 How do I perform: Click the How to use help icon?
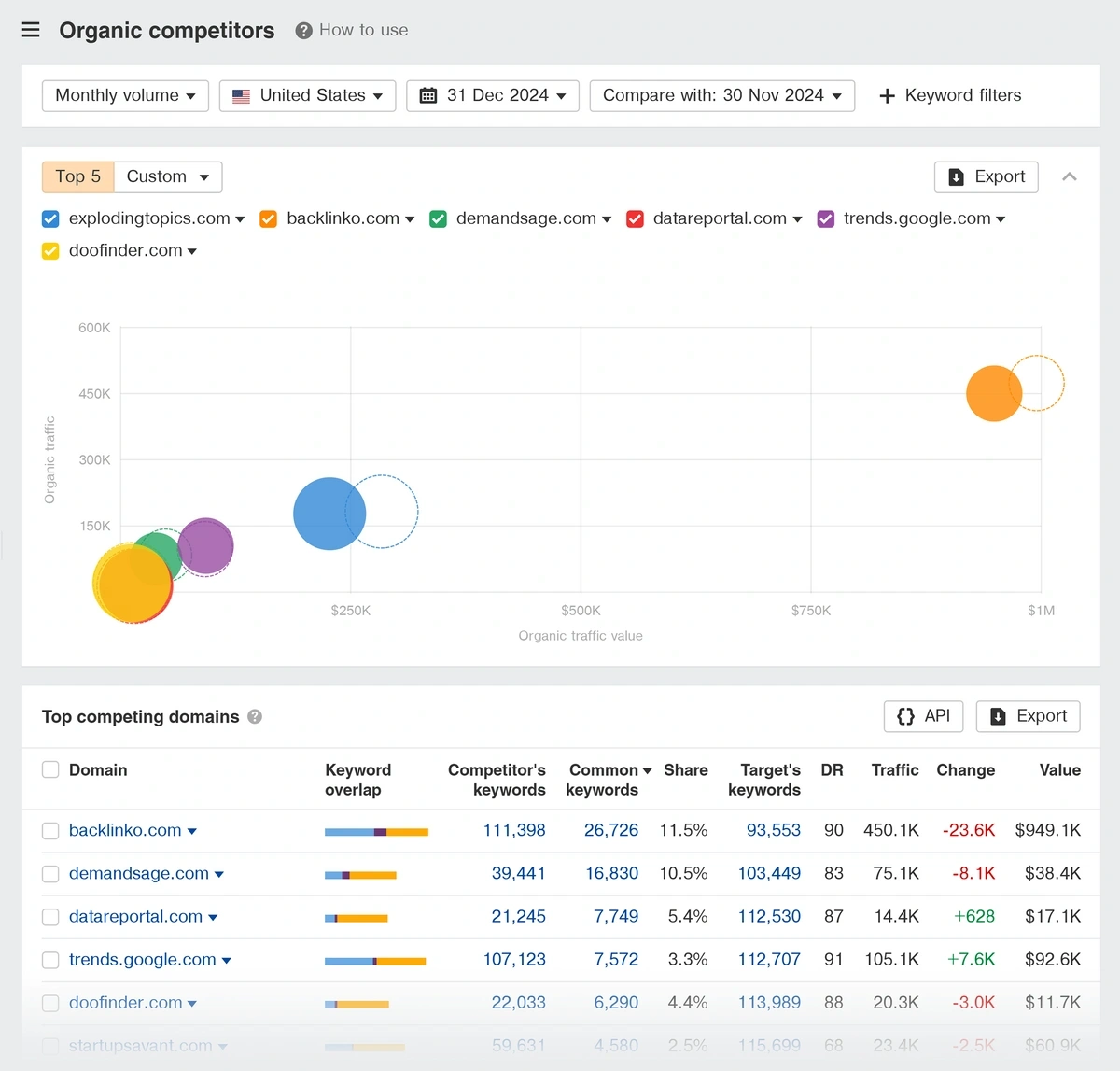[x=303, y=31]
